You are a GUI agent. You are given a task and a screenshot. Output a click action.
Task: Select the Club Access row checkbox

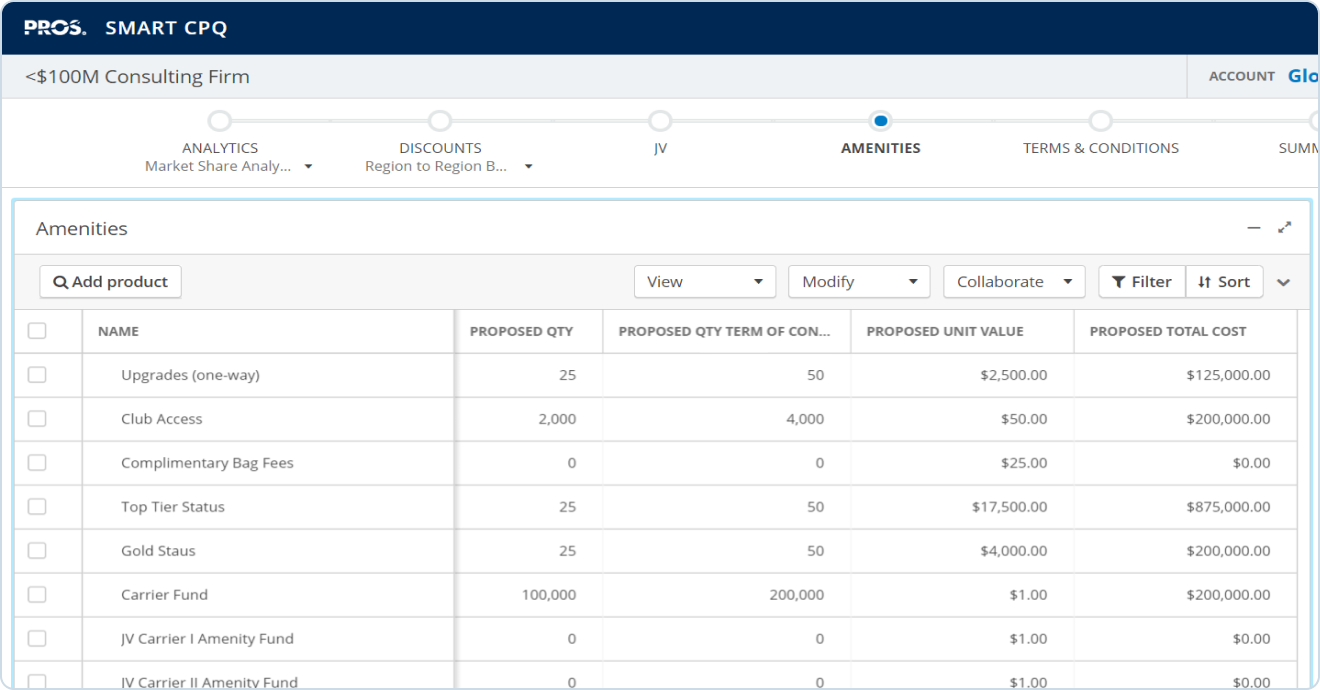click(37, 419)
